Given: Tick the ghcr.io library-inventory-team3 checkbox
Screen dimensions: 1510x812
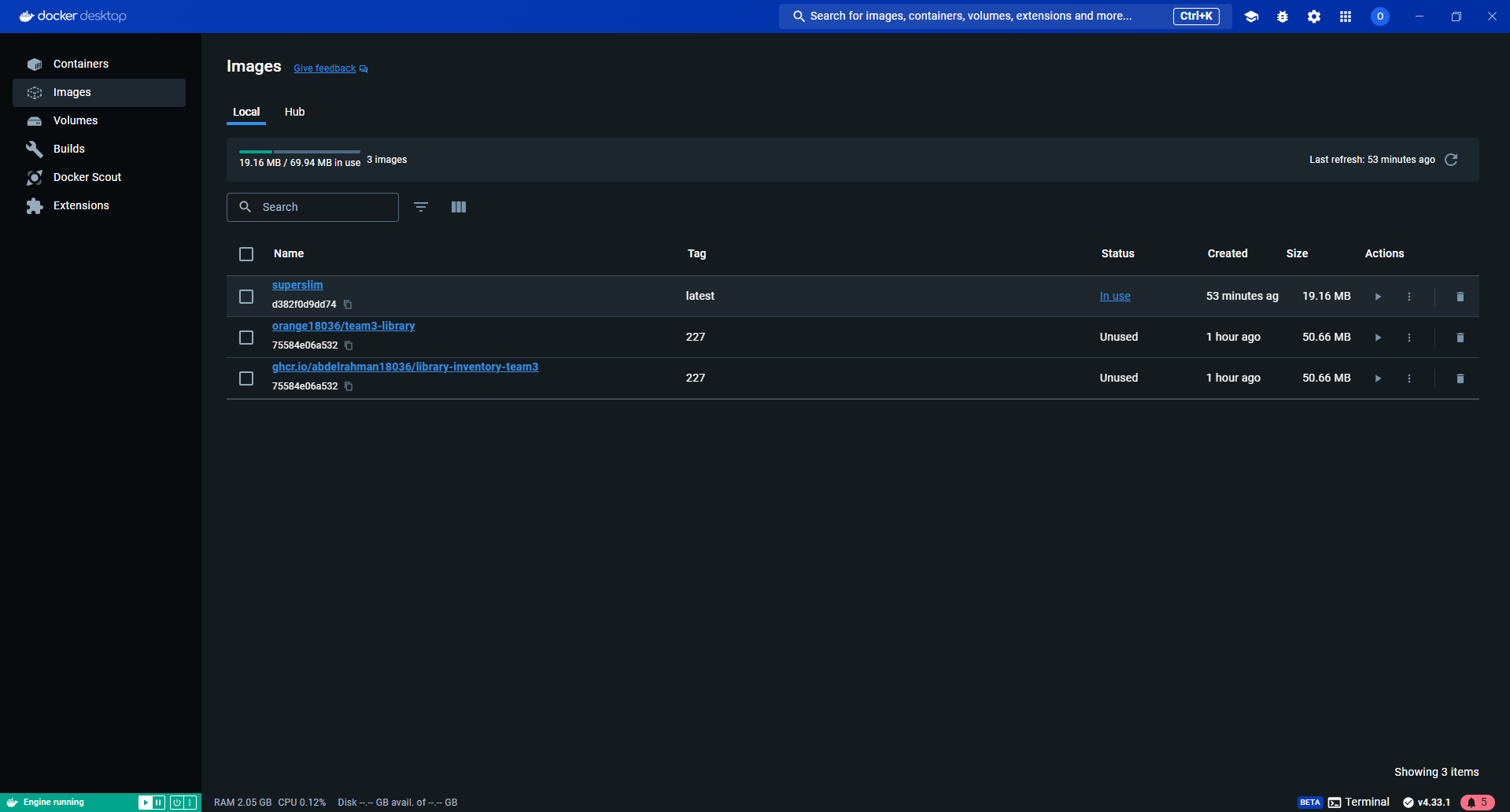Looking at the screenshot, I should [246, 378].
